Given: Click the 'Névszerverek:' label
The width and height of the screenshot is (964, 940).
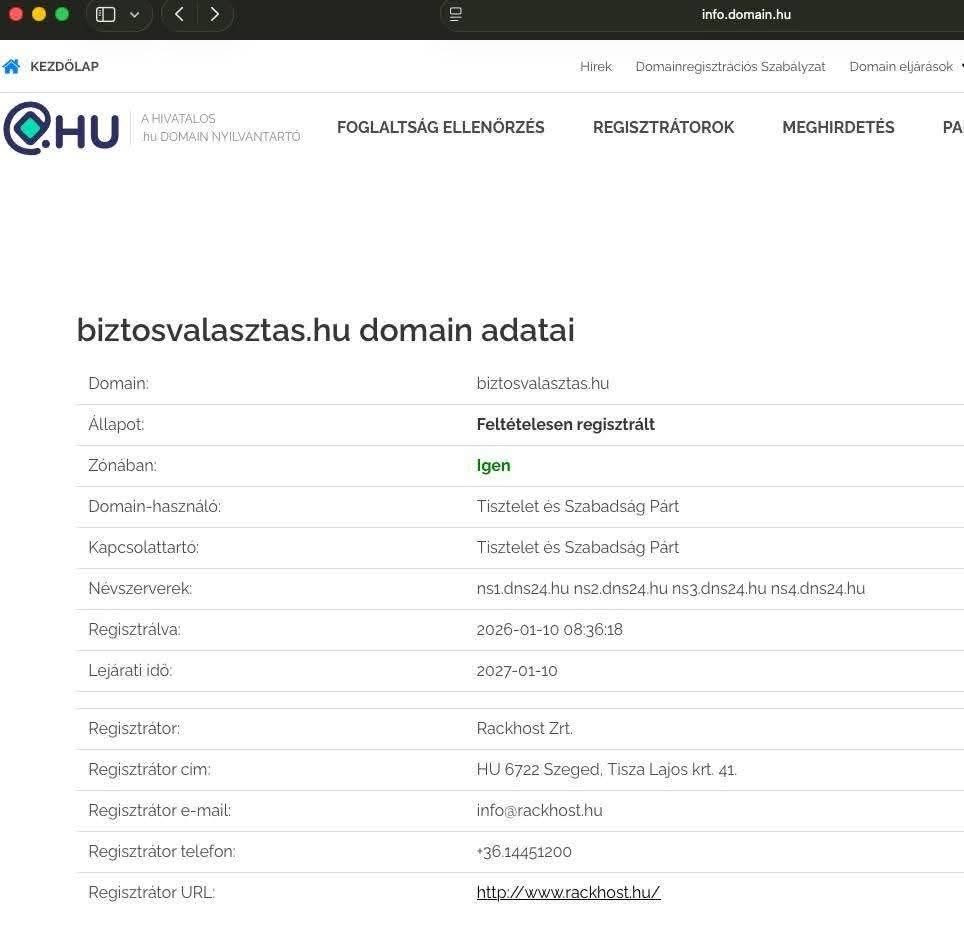Looking at the screenshot, I should pos(140,588).
